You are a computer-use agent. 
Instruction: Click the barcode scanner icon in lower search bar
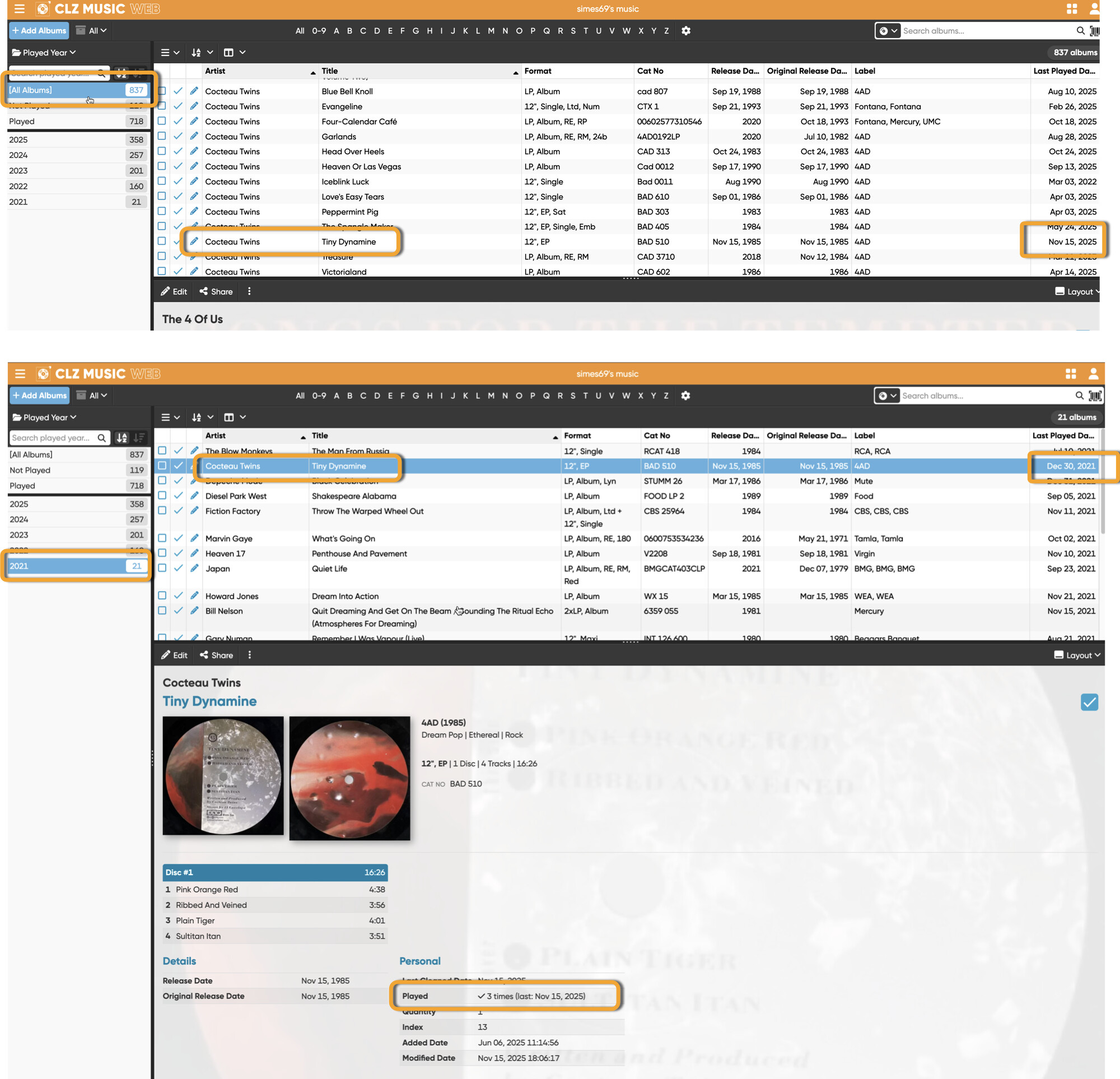pos(1094,396)
